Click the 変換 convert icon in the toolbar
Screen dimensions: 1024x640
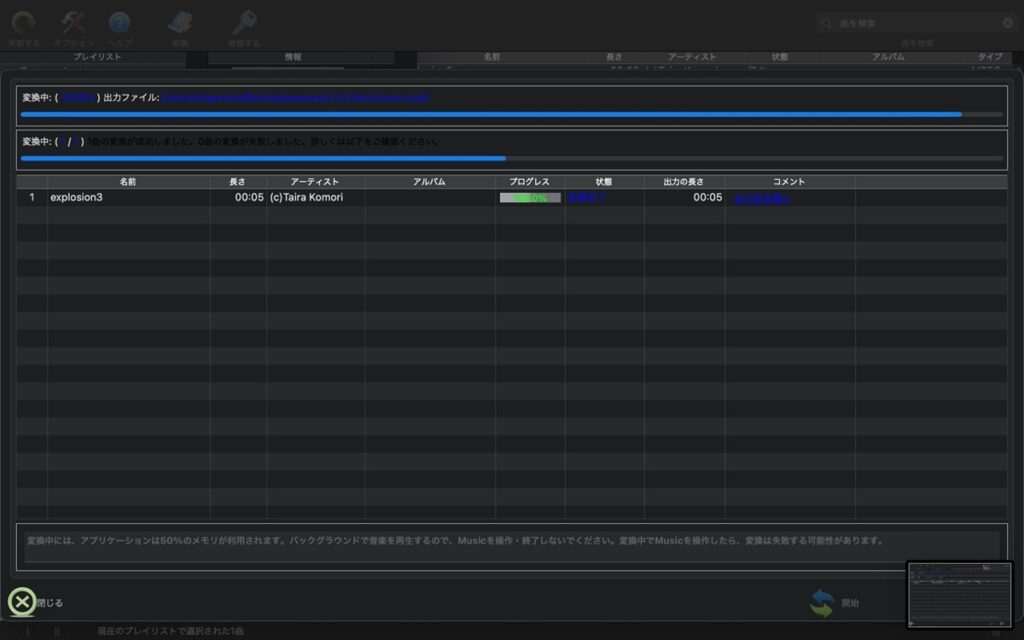click(180, 24)
